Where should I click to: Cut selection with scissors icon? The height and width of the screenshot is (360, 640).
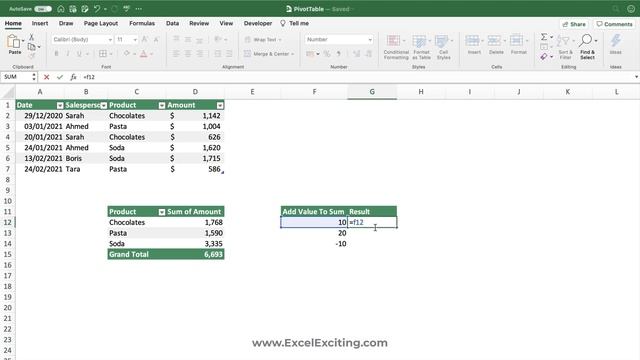(31, 37)
